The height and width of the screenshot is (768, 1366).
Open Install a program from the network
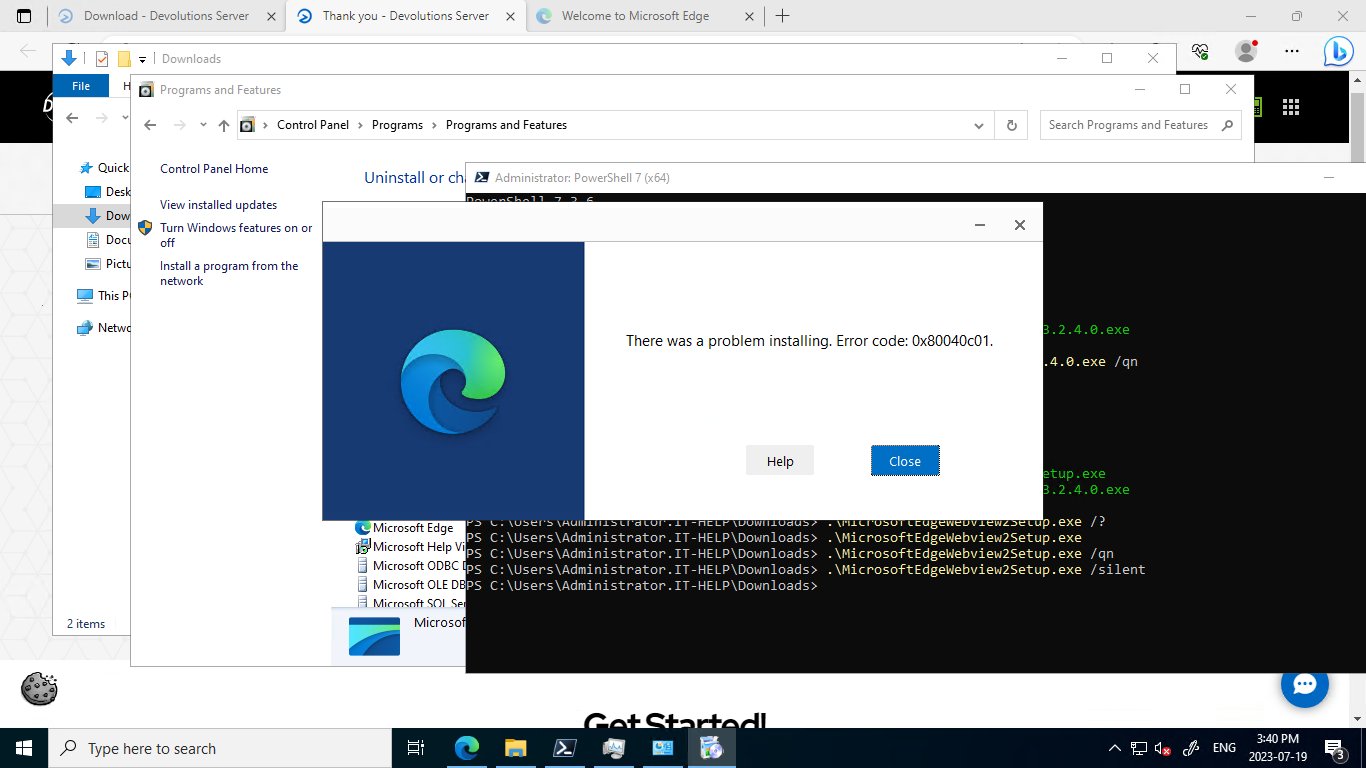(229, 273)
